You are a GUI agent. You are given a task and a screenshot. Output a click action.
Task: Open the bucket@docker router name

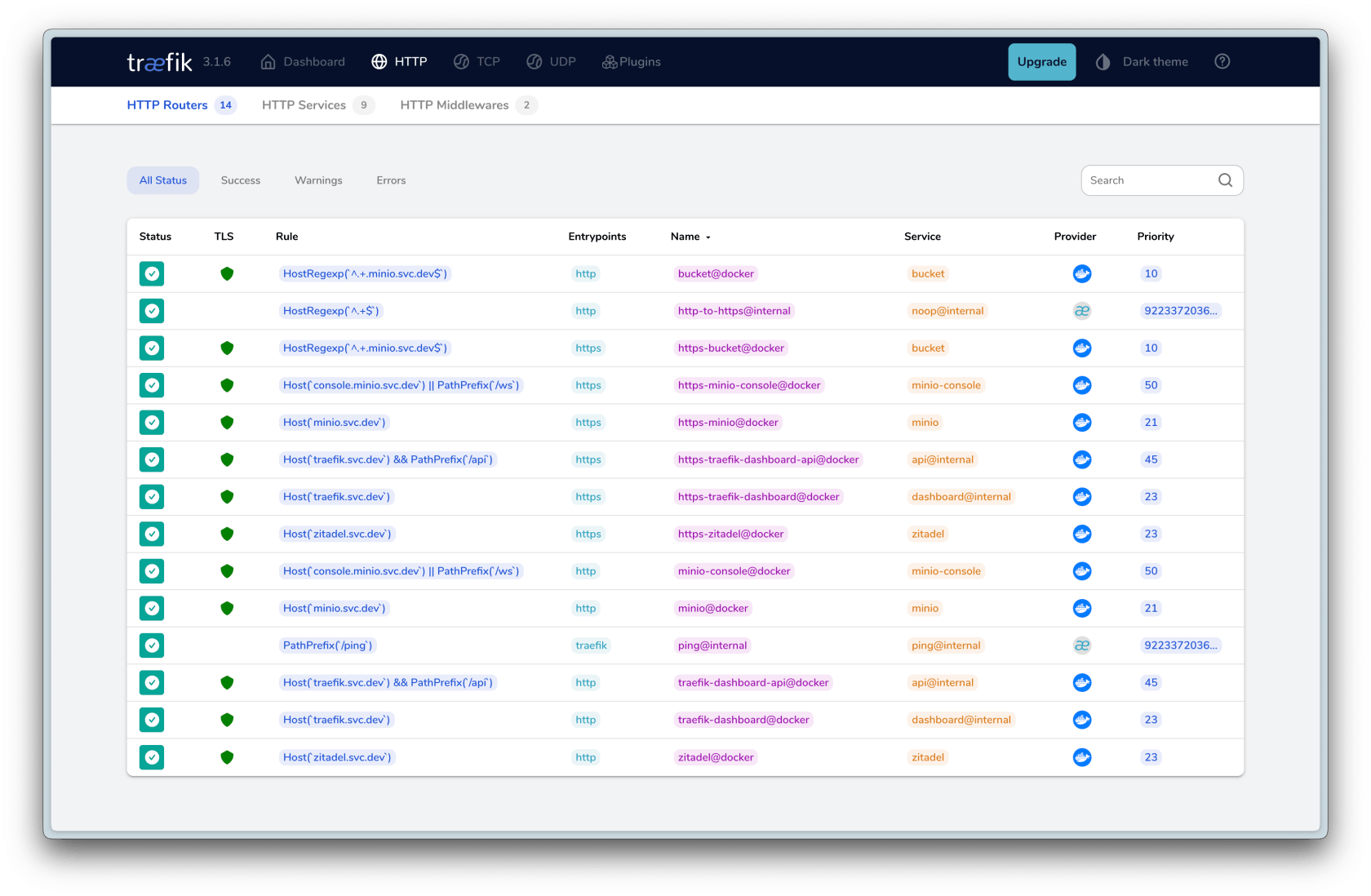[x=716, y=273]
